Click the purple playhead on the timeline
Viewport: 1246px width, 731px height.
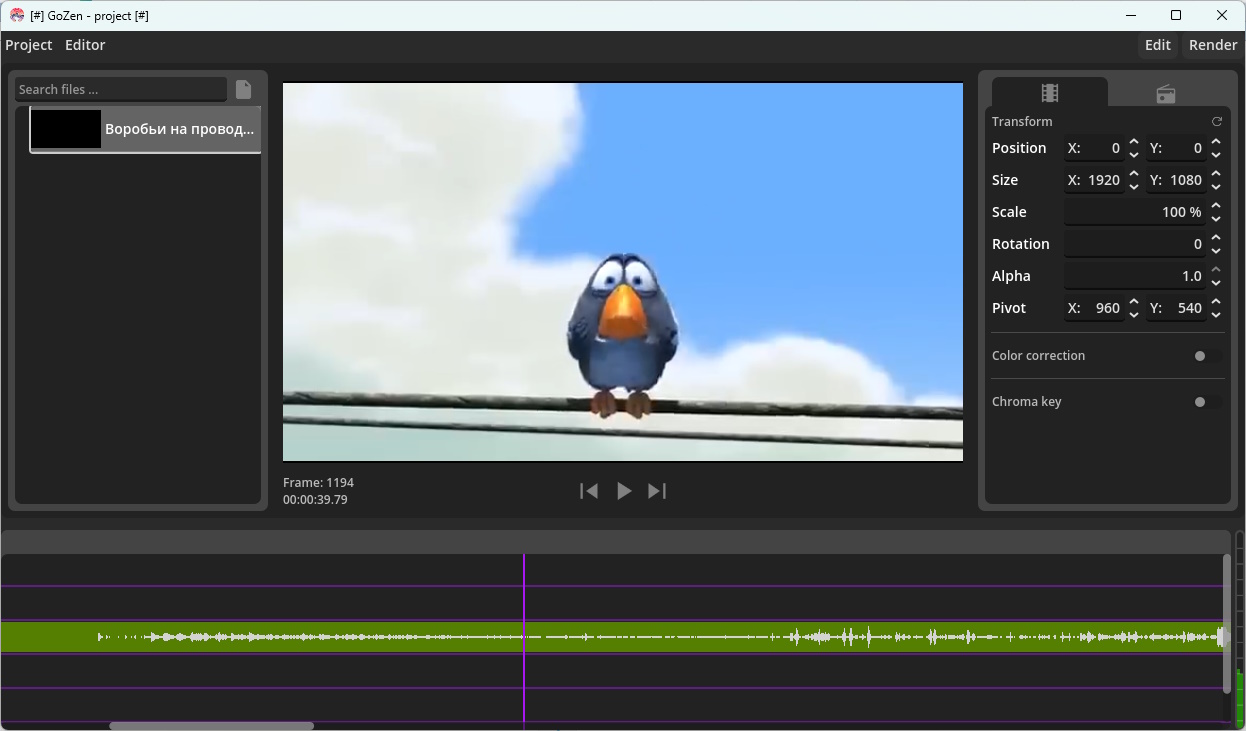tap(524, 637)
